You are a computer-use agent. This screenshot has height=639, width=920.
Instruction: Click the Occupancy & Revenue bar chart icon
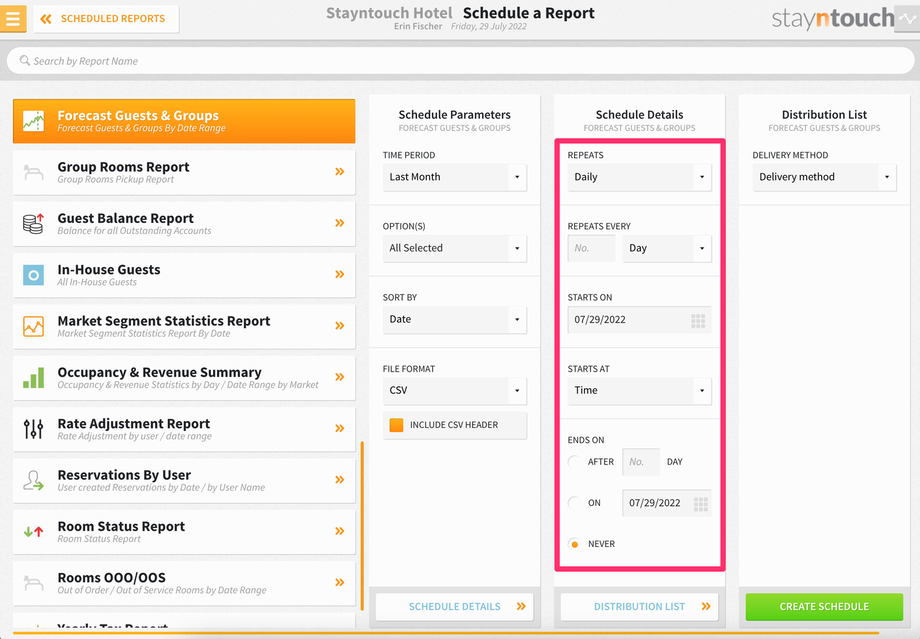pyautogui.click(x=33, y=377)
